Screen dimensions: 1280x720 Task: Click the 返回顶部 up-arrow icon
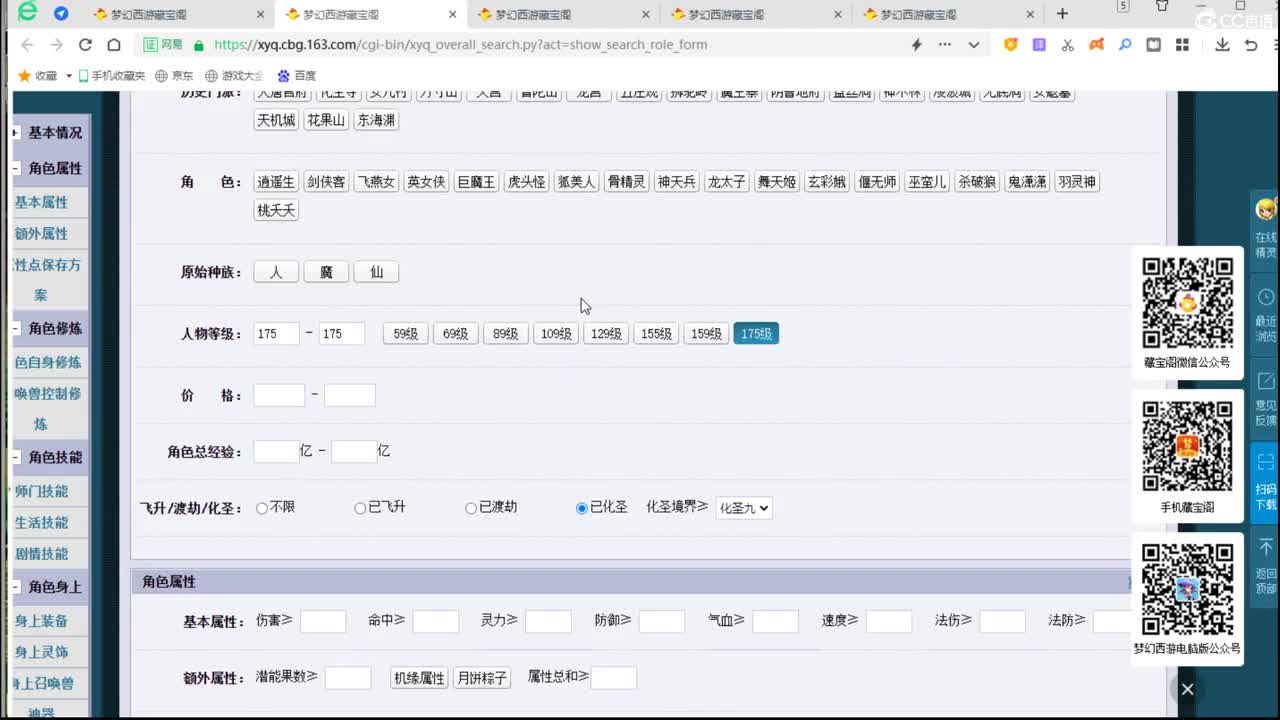pos(1266,547)
